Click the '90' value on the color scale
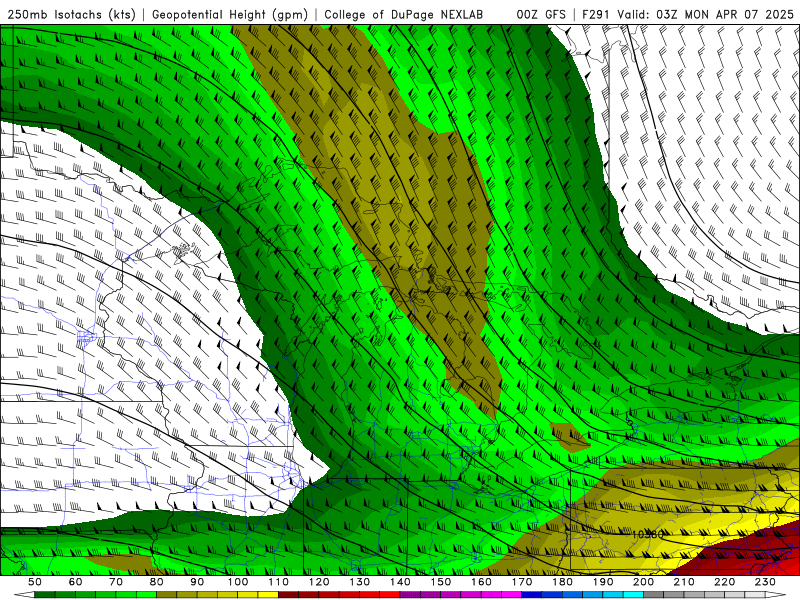Image resolution: width=800 pixels, height=600 pixels. (197, 582)
